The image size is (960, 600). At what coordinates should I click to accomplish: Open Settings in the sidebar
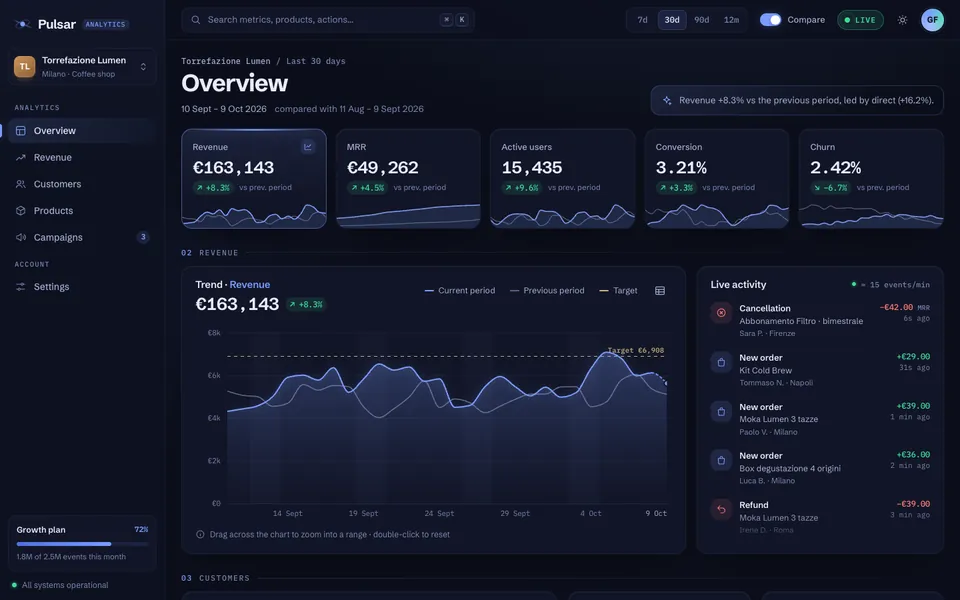[82, 287]
